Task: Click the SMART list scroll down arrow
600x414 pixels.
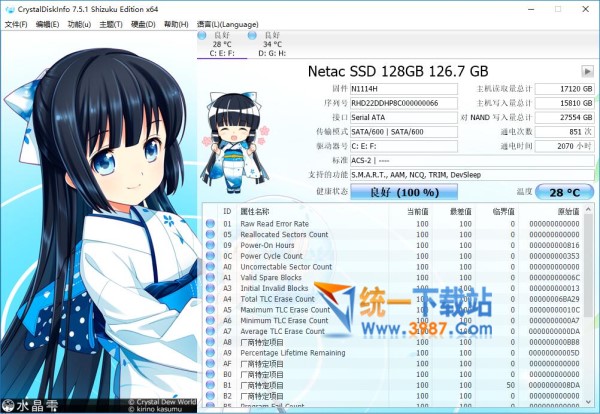Action: point(589,402)
